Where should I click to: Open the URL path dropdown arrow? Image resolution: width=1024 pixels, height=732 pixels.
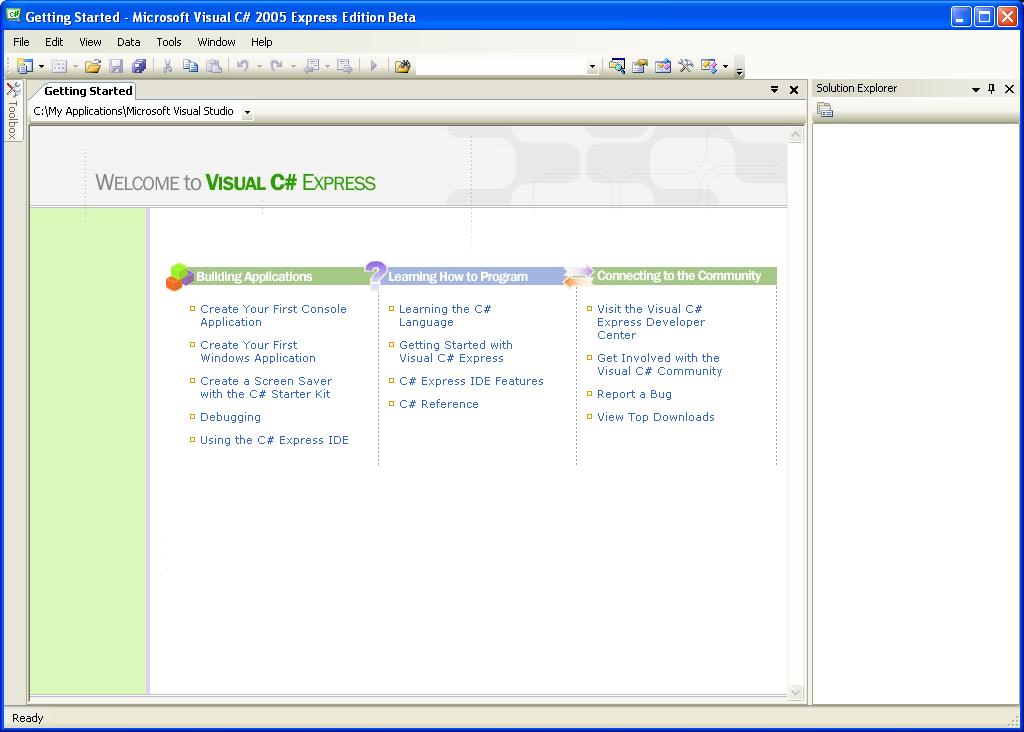[x=248, y=112]
